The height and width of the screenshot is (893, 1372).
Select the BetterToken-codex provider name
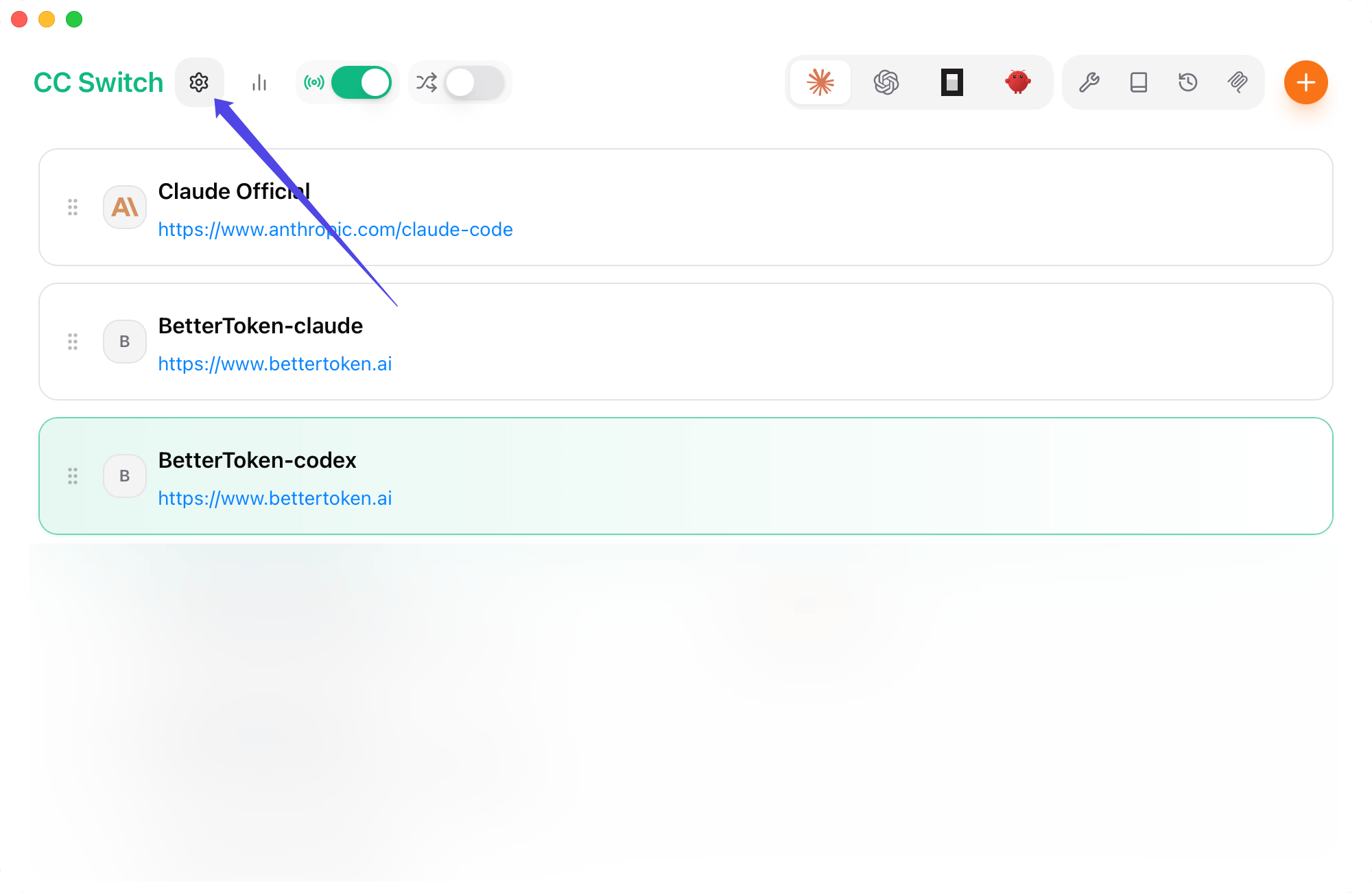257,460
